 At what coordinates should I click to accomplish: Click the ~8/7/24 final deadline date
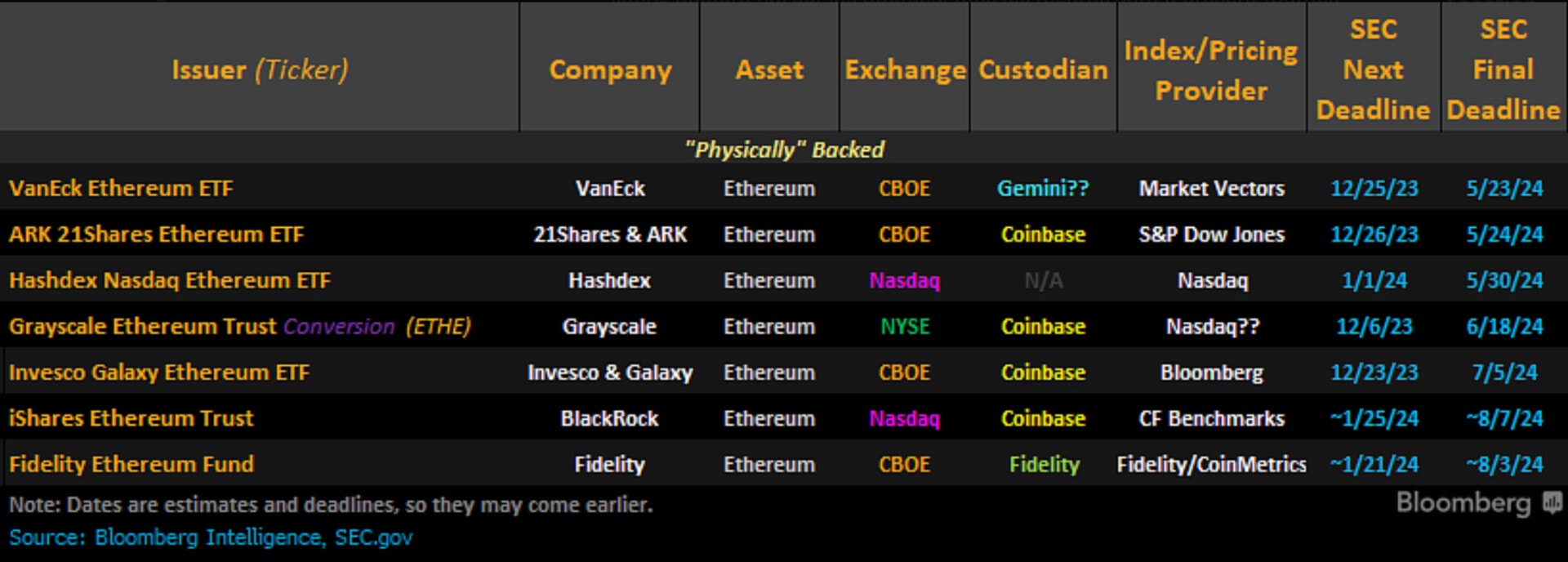click(1503, 418)
